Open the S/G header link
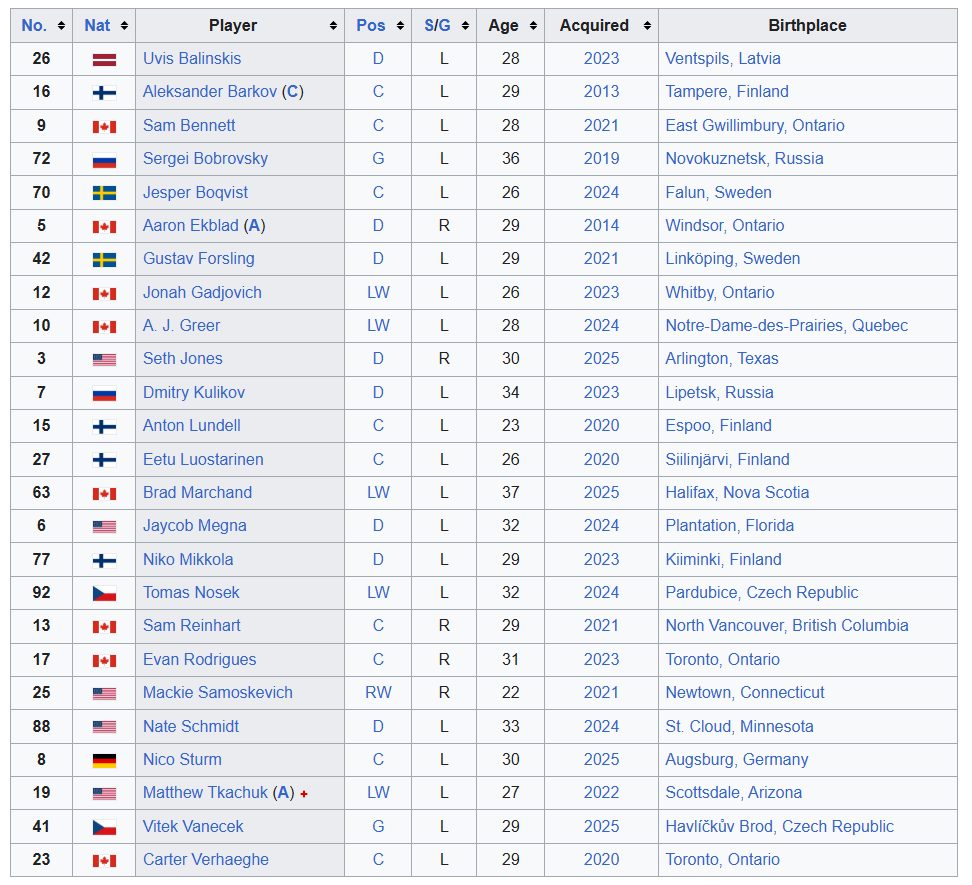The width and height of the screenshot is (972, 885). pos(437,25)
